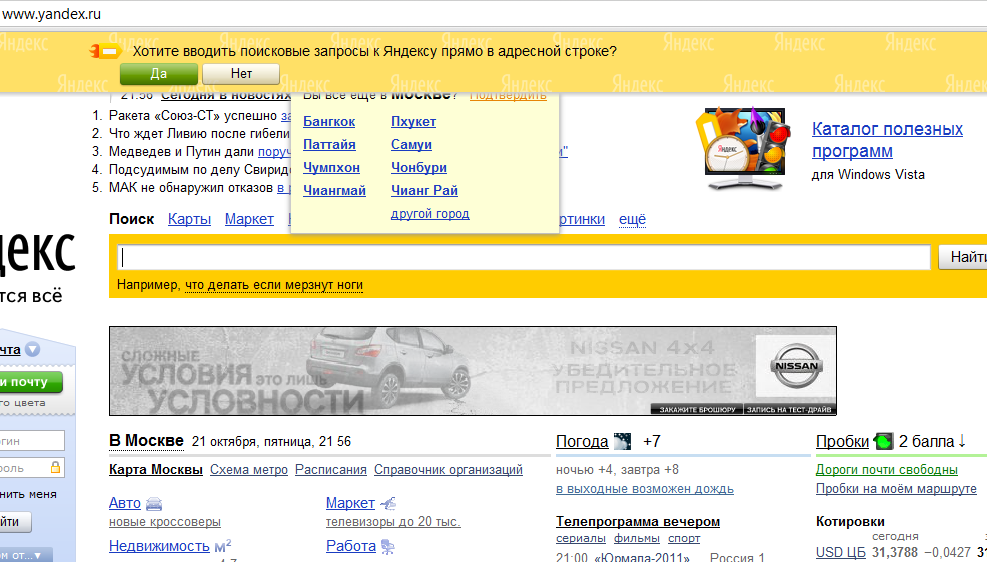Image resolution: width=987 pixels, height=562 pixels.
Task: Click USD ЦБ currency link
Action: pyautogui.click(x=841, y=553)
